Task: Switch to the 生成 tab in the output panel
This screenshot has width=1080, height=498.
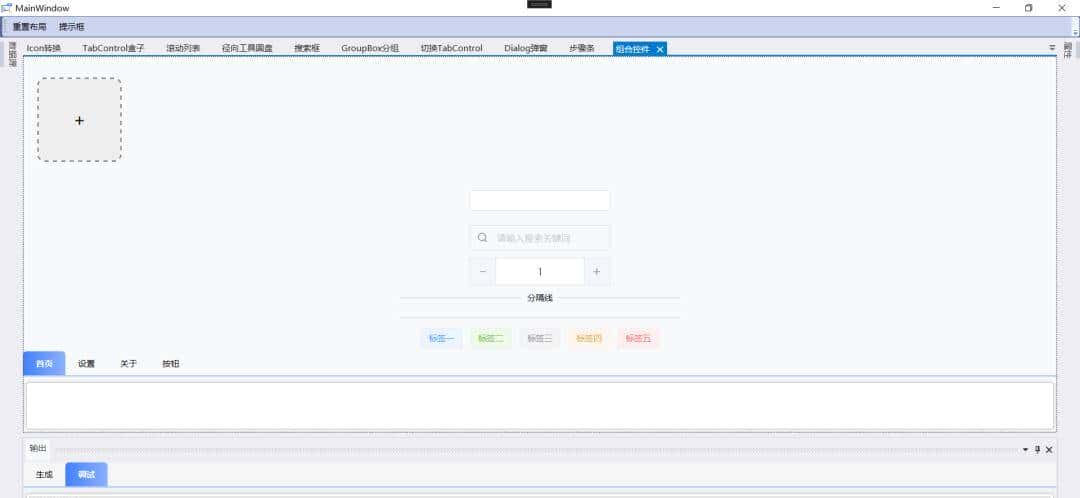Action: pyautogui.click(x=44, y=475)
